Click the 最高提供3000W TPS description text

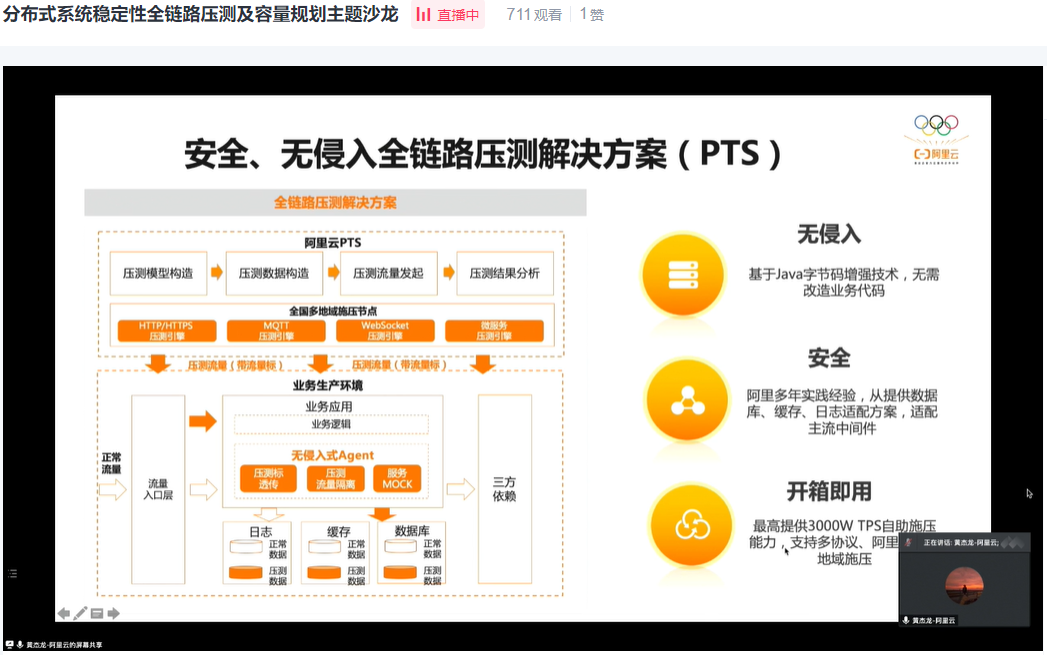[844, 542]
